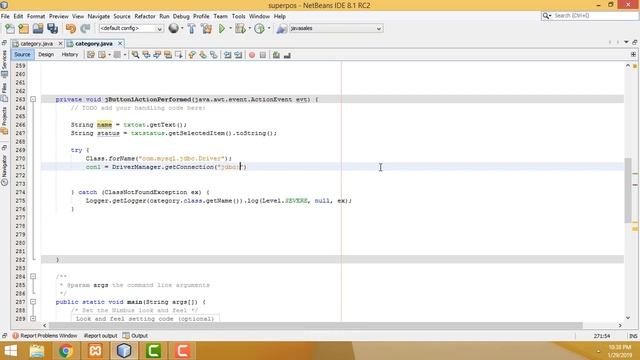Toggle INS insert mode indicator
640x360 pixels.
(x=633, y=336)
